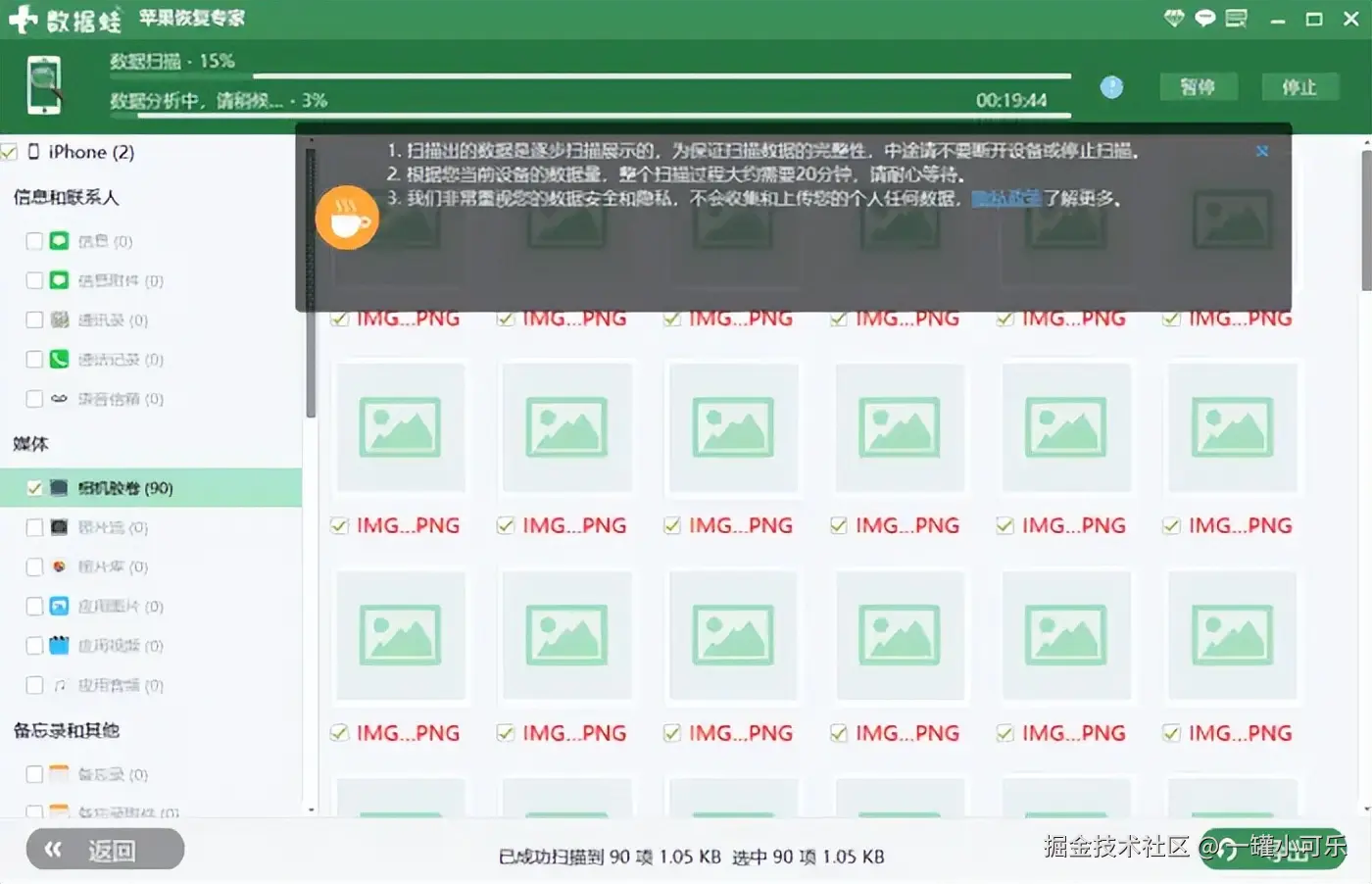1372x884 pixels.
Task: Enable the 信息 (0) checkbox
Action: [34, 241]
